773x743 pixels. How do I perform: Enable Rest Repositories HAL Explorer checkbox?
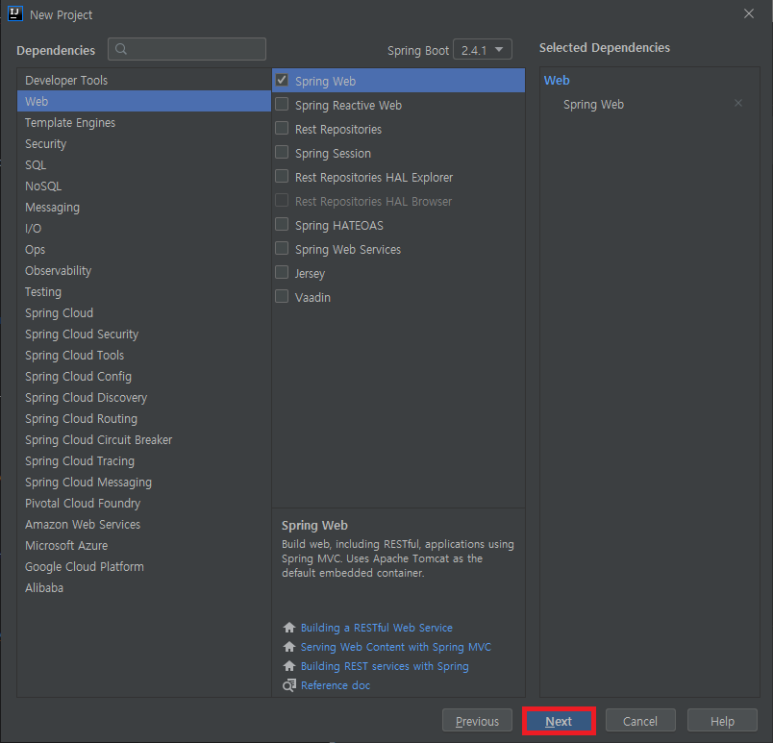tap(282, 176)
